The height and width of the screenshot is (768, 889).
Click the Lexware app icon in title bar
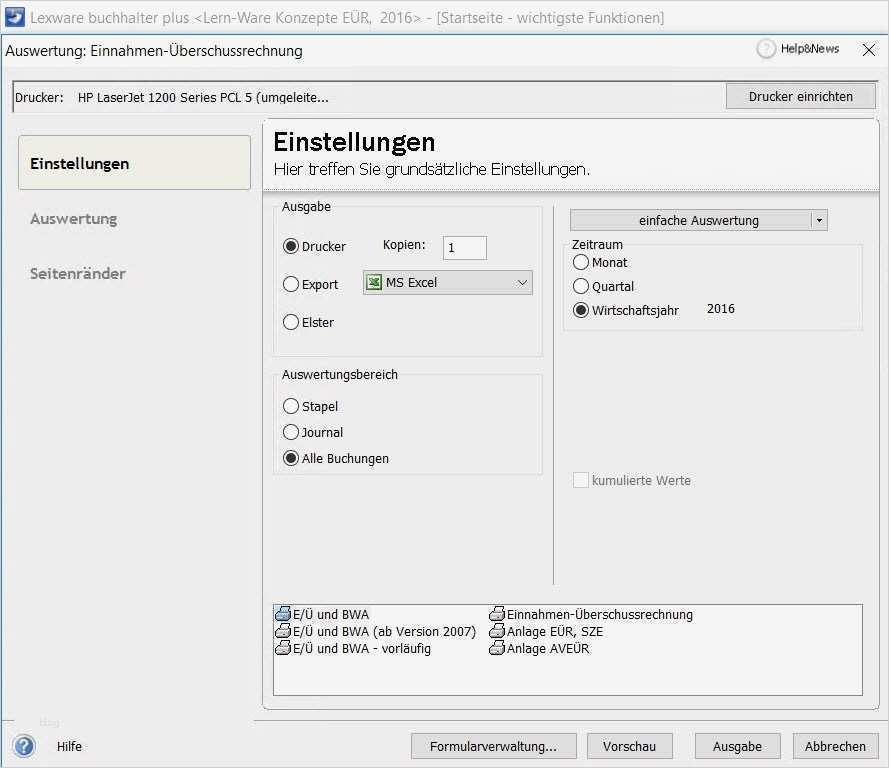tap(14, 16)
